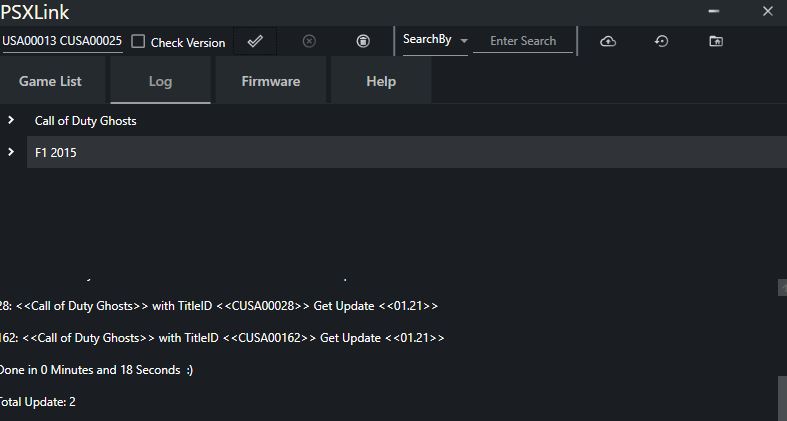Toggle the Check Version checkbox

point(138,41)
